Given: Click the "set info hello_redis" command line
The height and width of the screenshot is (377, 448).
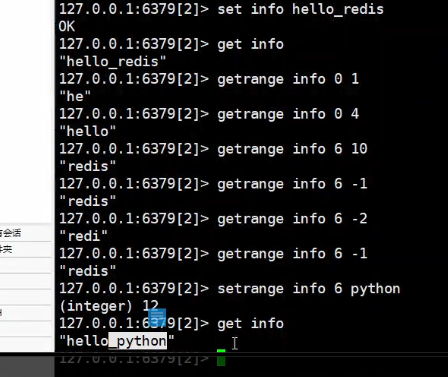Looking at the screenshot, I should (221, 9).
